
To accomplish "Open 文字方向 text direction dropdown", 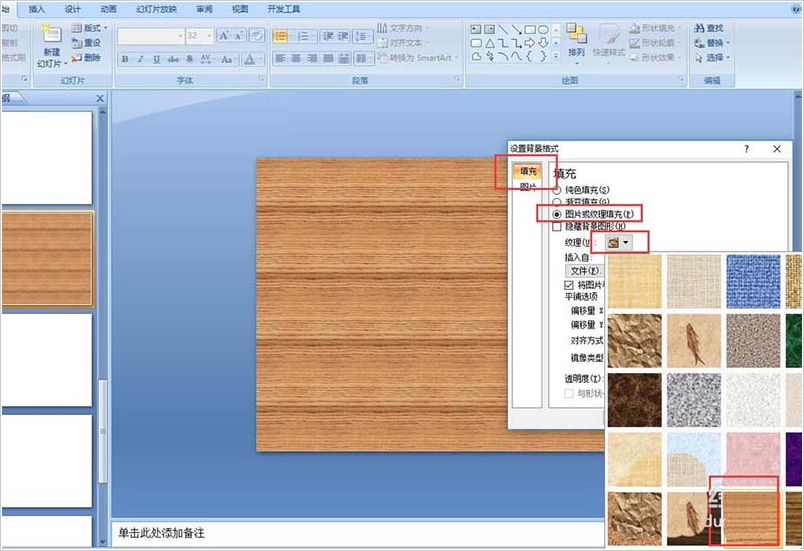I will 403,28.
